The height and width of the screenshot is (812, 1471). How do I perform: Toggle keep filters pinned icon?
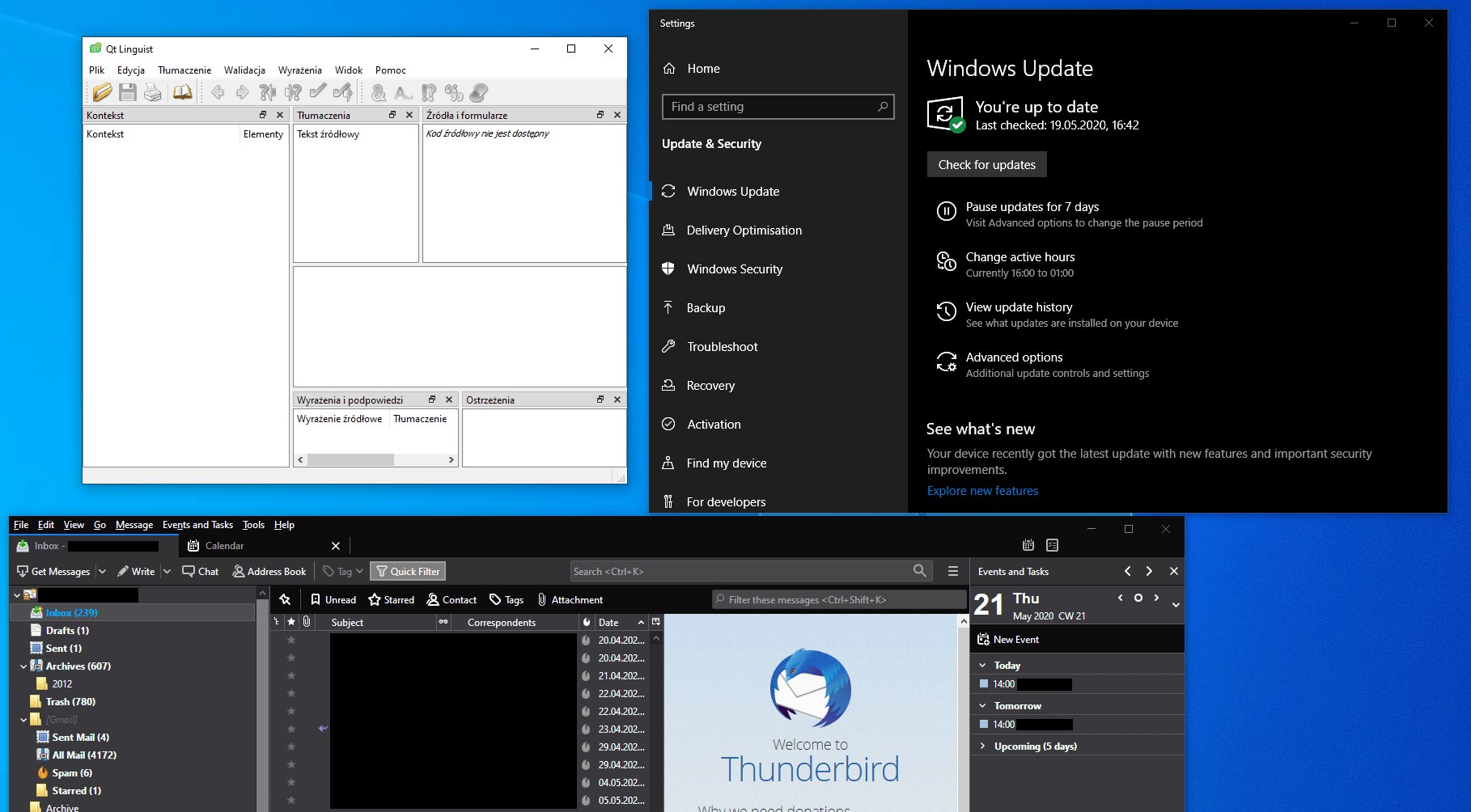coord(285,600)
